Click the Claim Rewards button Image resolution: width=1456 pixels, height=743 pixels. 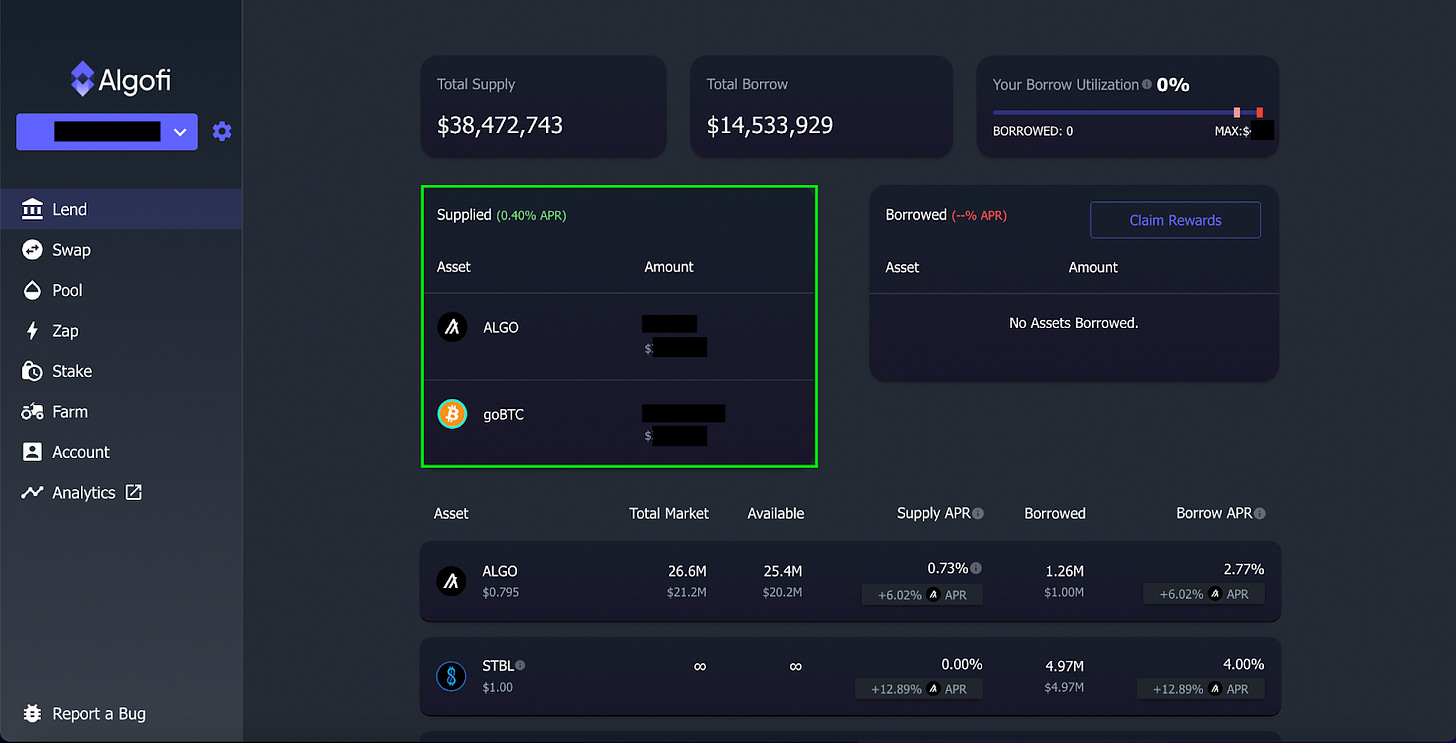(1175, 220)
